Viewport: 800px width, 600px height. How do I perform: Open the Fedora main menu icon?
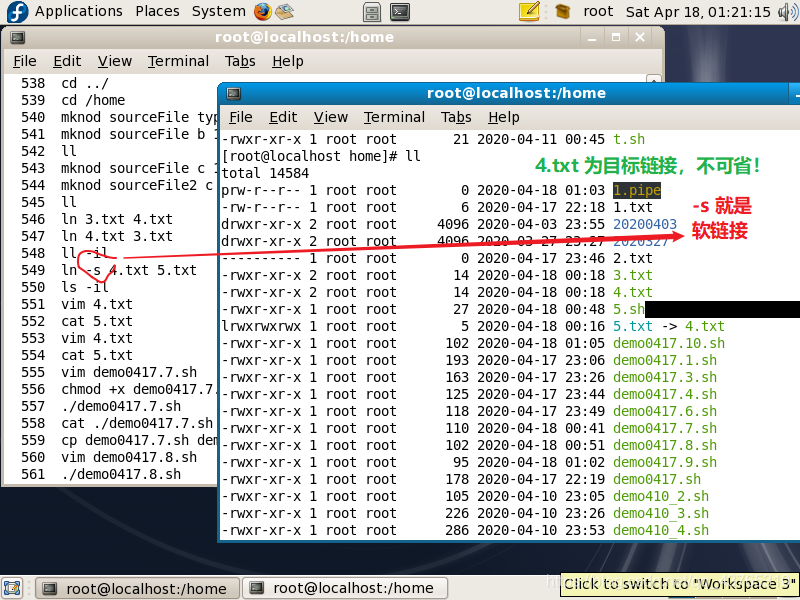(17, 11)
